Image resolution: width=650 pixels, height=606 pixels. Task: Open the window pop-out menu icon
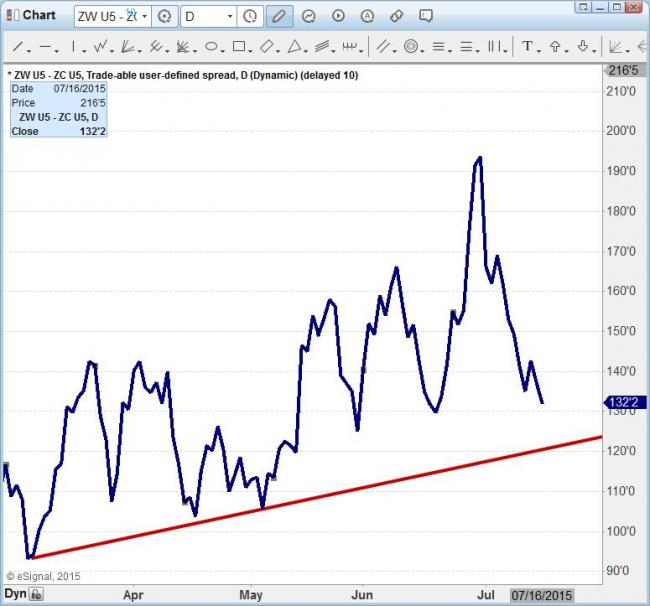pyautogui.click(x=583, y=7)
